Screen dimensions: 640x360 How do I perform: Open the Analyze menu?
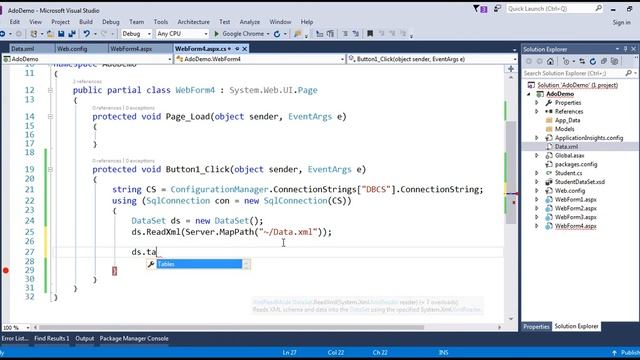point(250,22)
